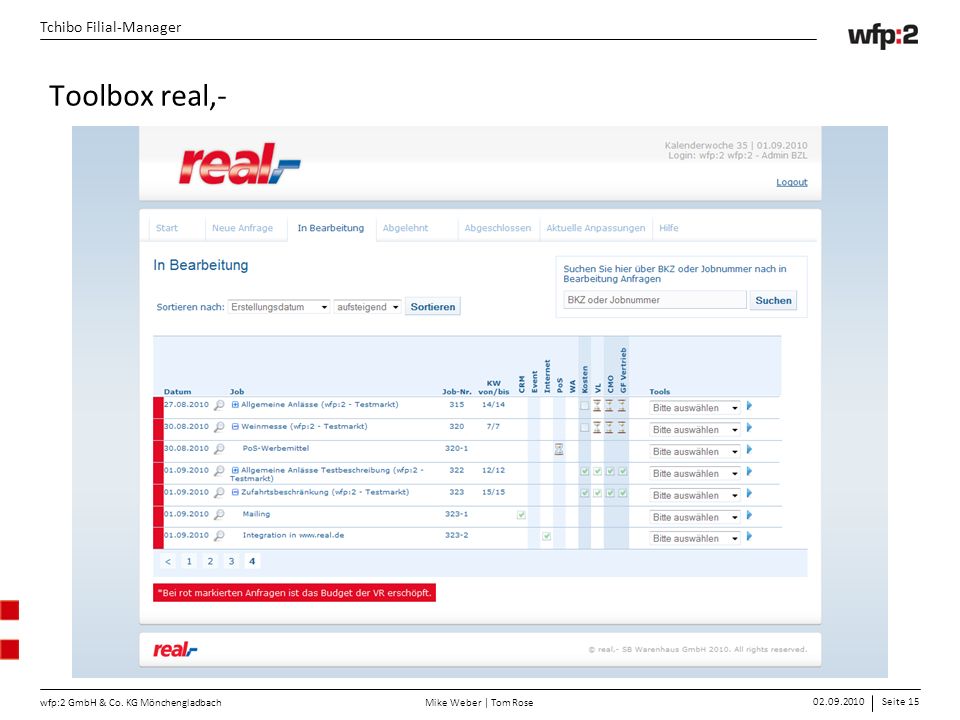960x720 pixels.
Task: Open the magnifier icon for job 322
Action: point(219,471)
